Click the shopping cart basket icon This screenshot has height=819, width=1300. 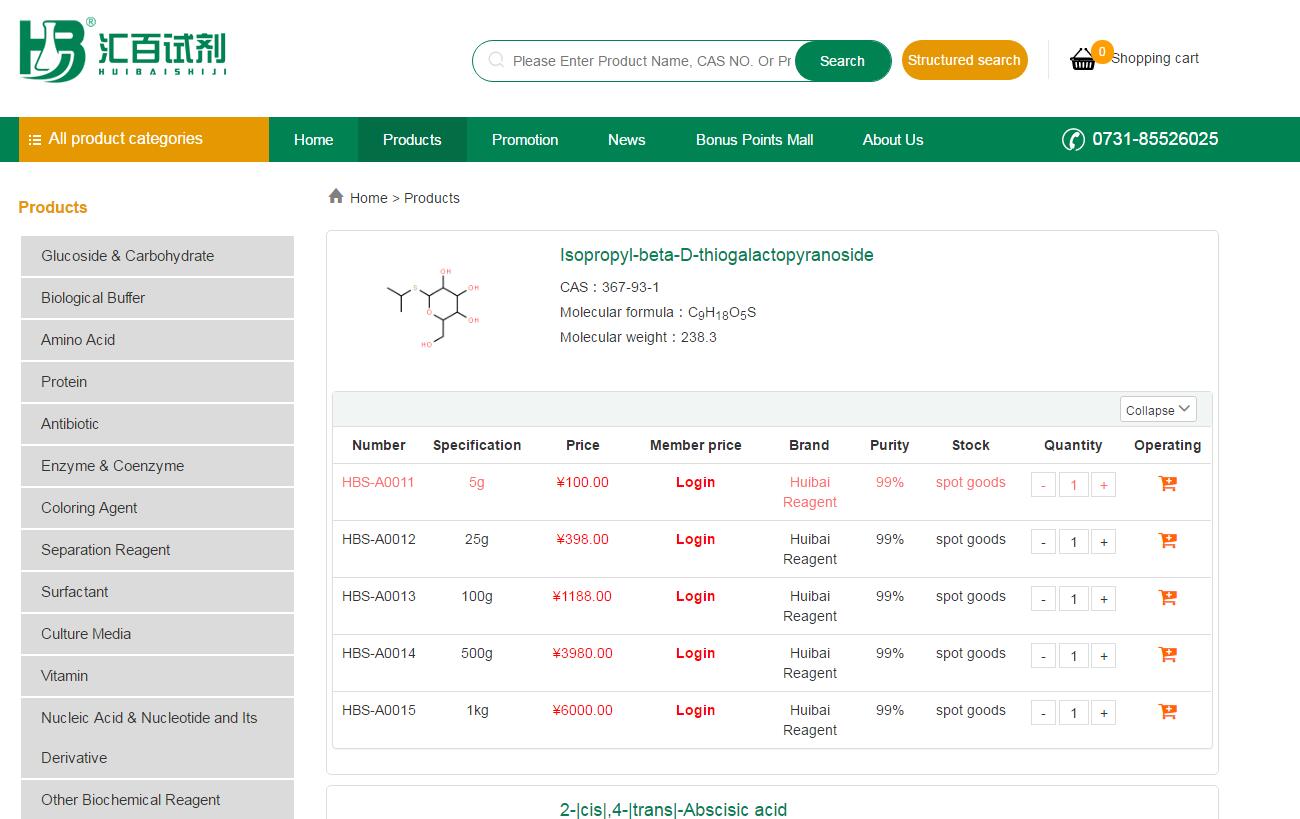(1083, 60)
